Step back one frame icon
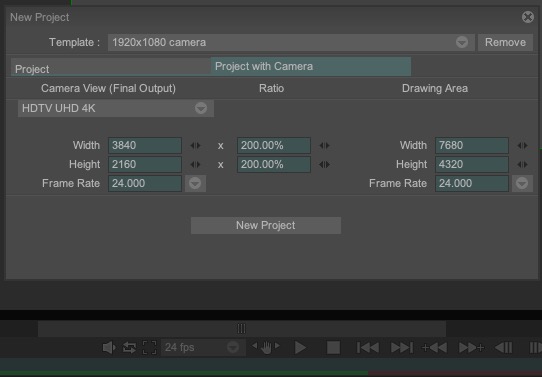This screenshot has height=377, width=542. point(504,347)
